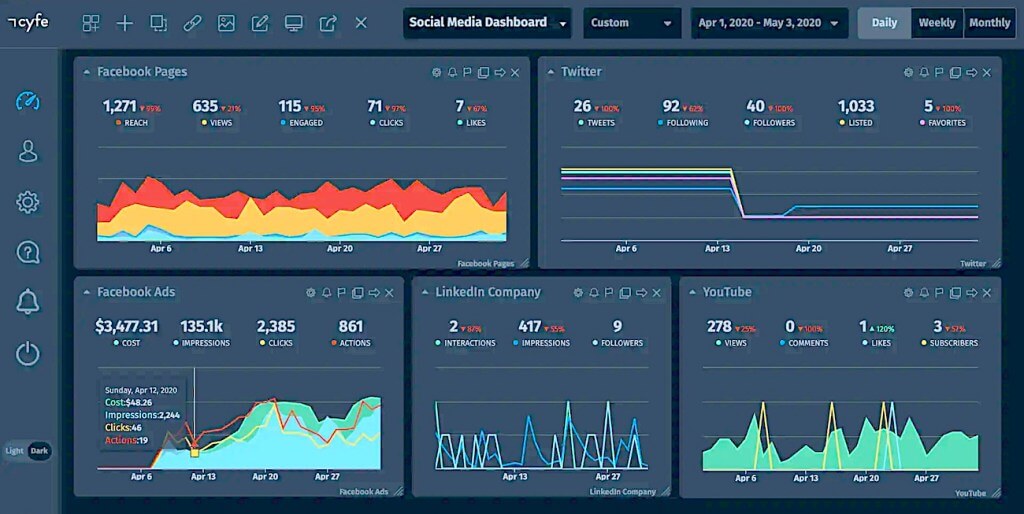Click the Facebook Pages widget bell icon
The image size is (1024, 514).
pos(452,72)
